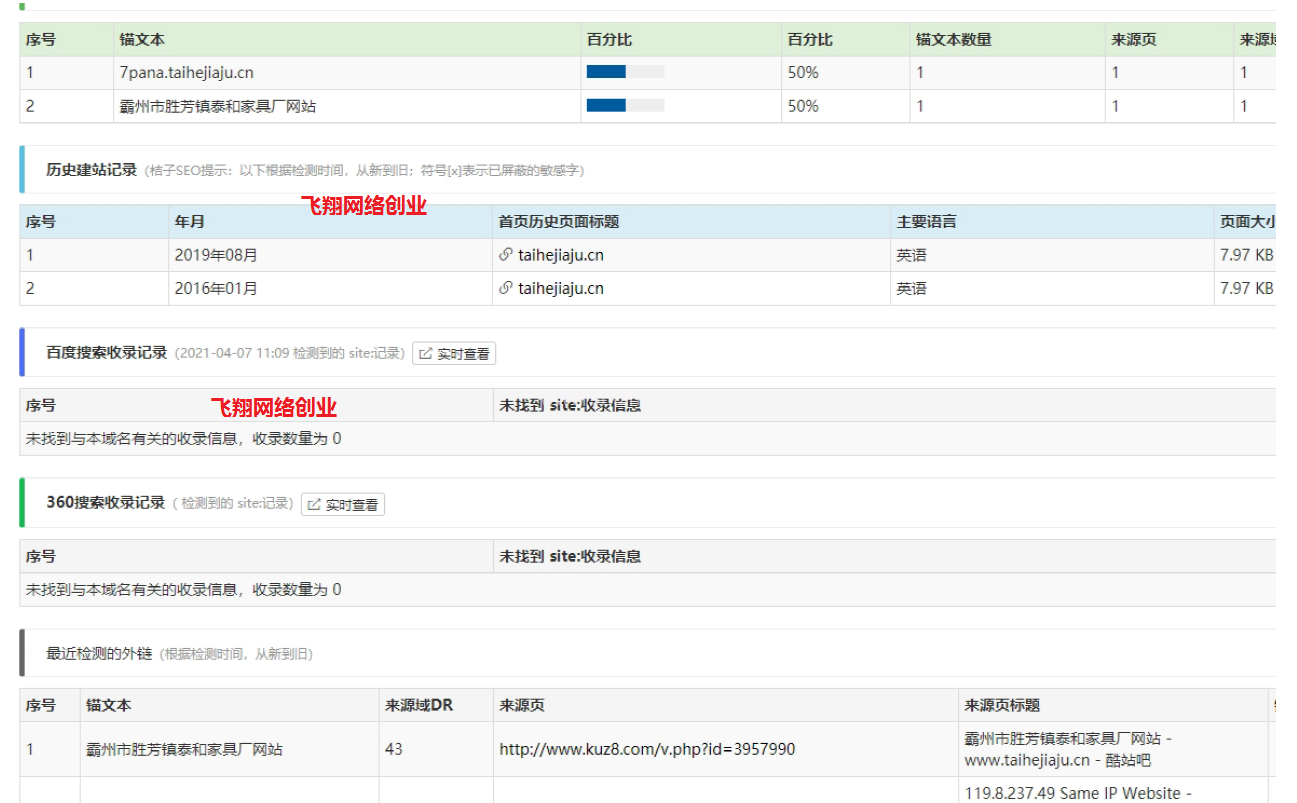Open 实时查看 for 360搜索收录记录
This screenshot has width=1297, height=803.
coord(343,505)
